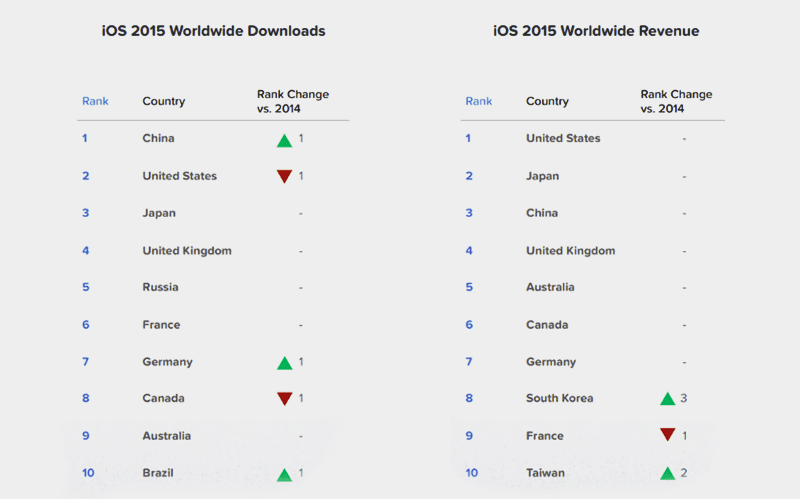Select Japan in Revenue table
This screenshot has width=800, height=499.
click(542, 177)
